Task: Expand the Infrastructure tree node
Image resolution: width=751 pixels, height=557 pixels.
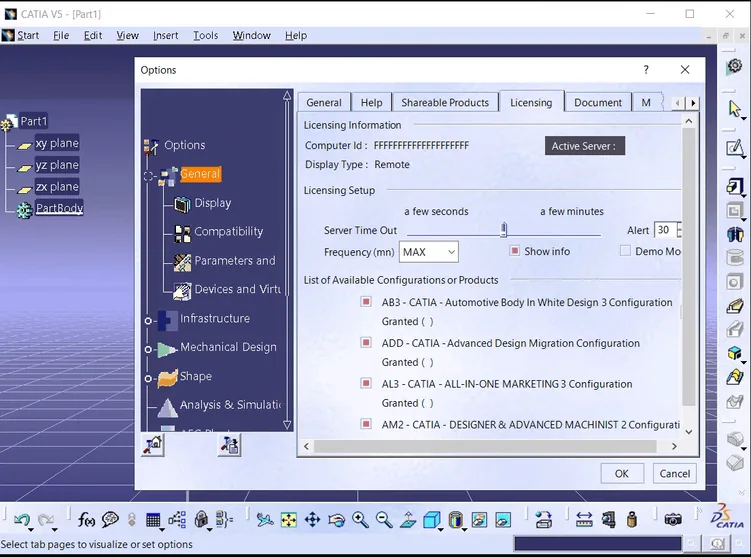Action: click(x=148, y=320)
